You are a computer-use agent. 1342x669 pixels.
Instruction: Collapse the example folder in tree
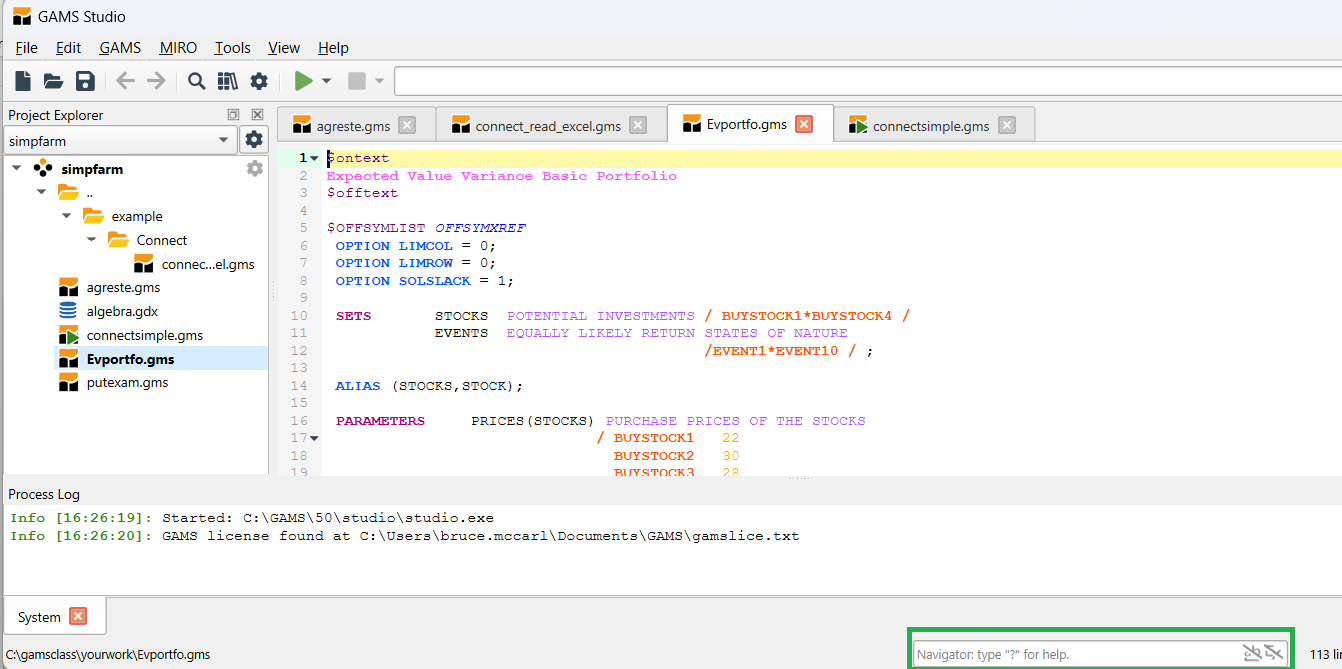(67, 216)
